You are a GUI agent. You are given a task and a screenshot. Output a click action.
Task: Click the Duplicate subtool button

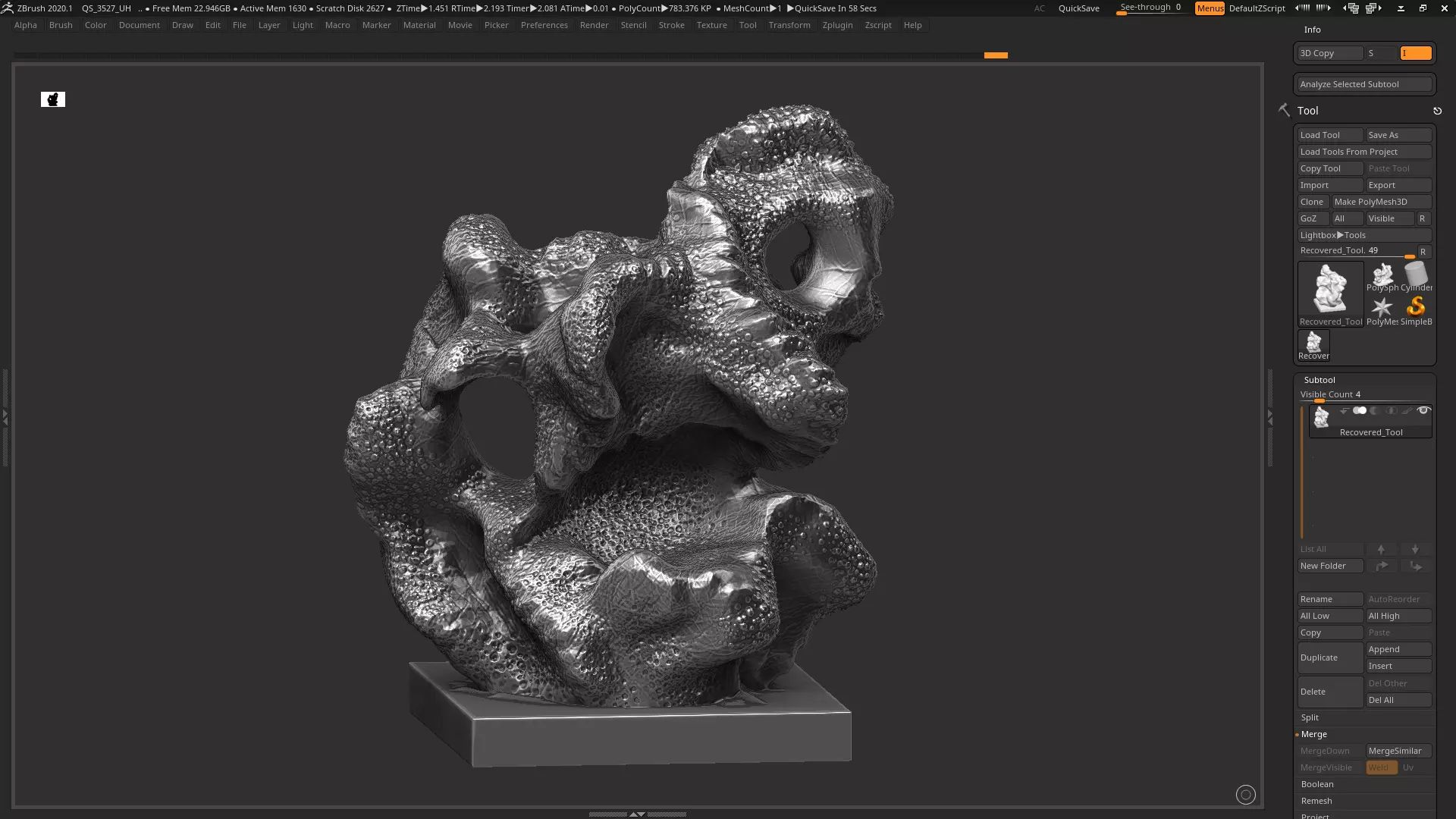[x=1330, y=657]
